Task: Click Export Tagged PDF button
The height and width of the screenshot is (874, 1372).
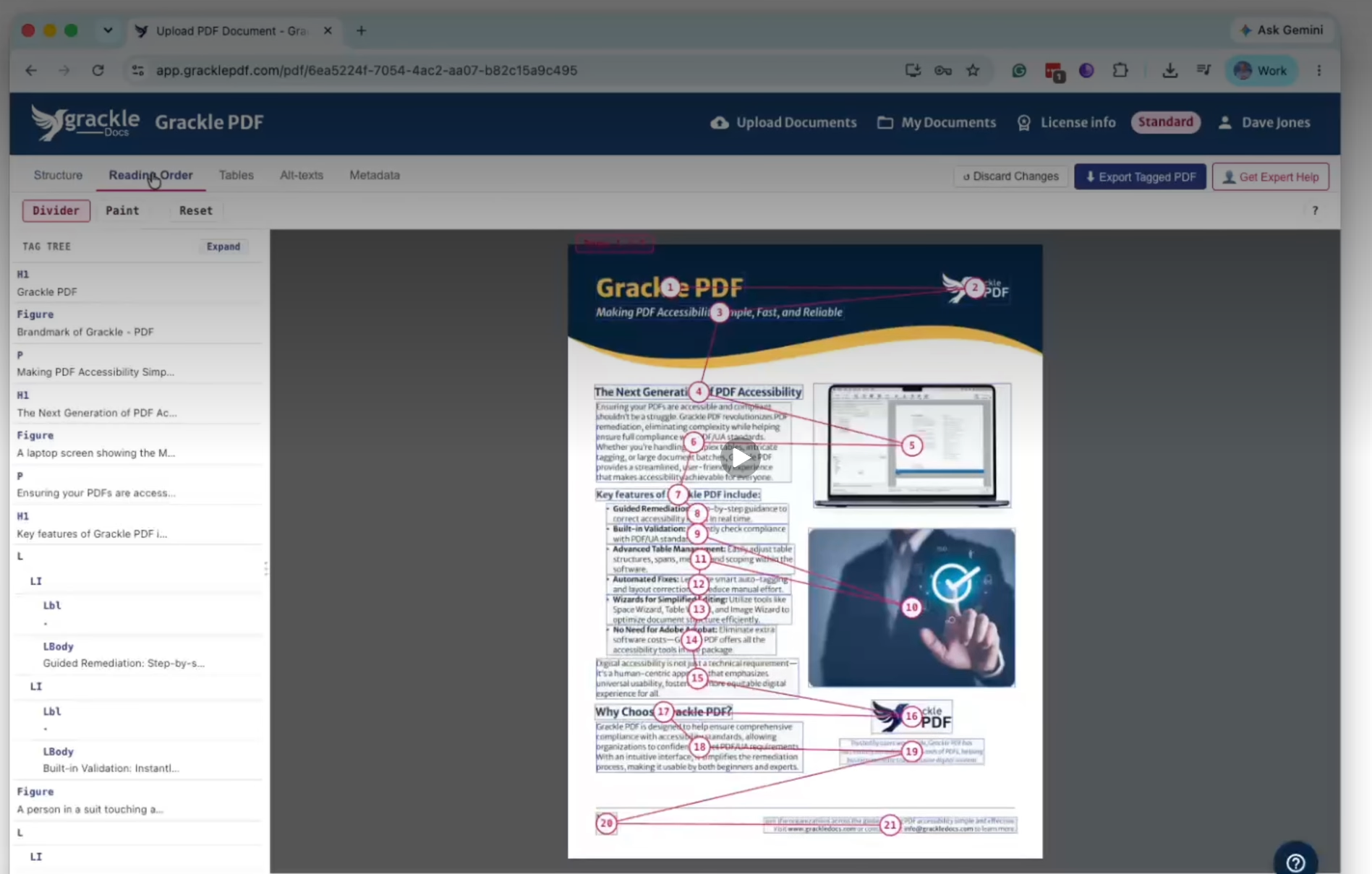Action: click(1140, 176)
